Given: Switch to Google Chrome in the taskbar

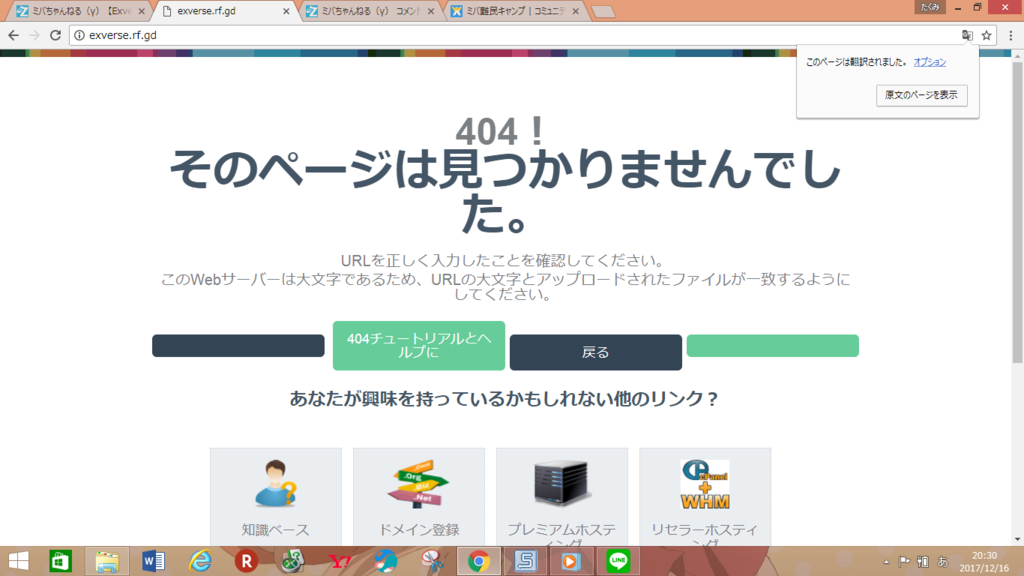Looking at the screenshot, I should click(479, 561).
